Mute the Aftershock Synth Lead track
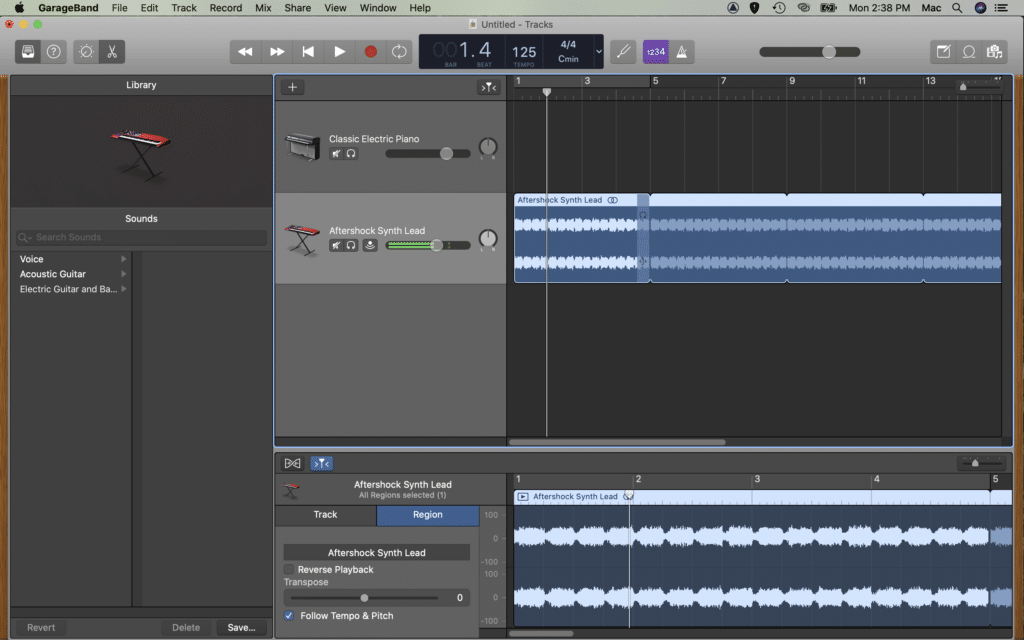The image size is (1024, 640). coord(337,245)
